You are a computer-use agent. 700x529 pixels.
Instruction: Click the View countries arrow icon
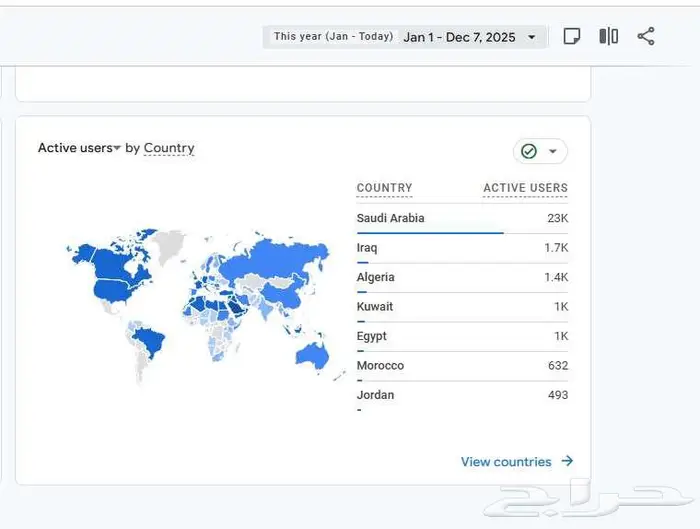point(567,462)
